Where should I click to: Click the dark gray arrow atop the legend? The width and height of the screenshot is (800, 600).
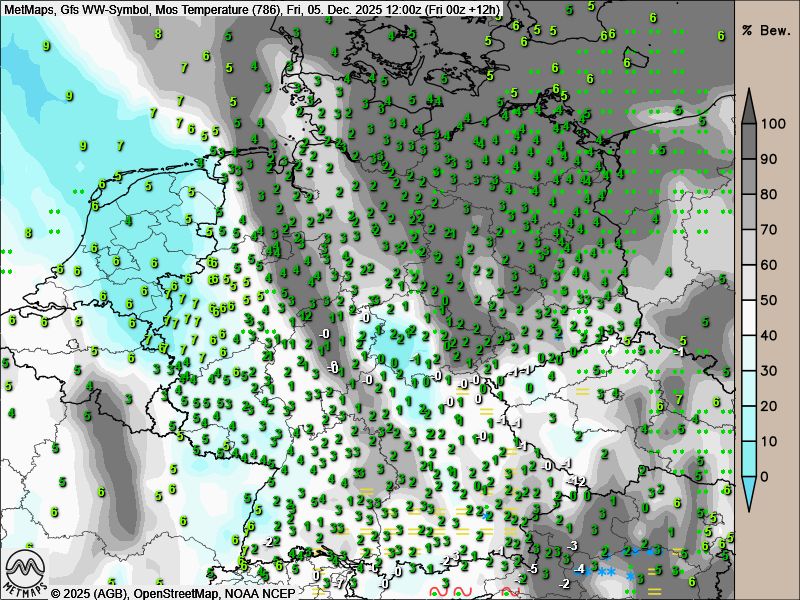point(749,103)
